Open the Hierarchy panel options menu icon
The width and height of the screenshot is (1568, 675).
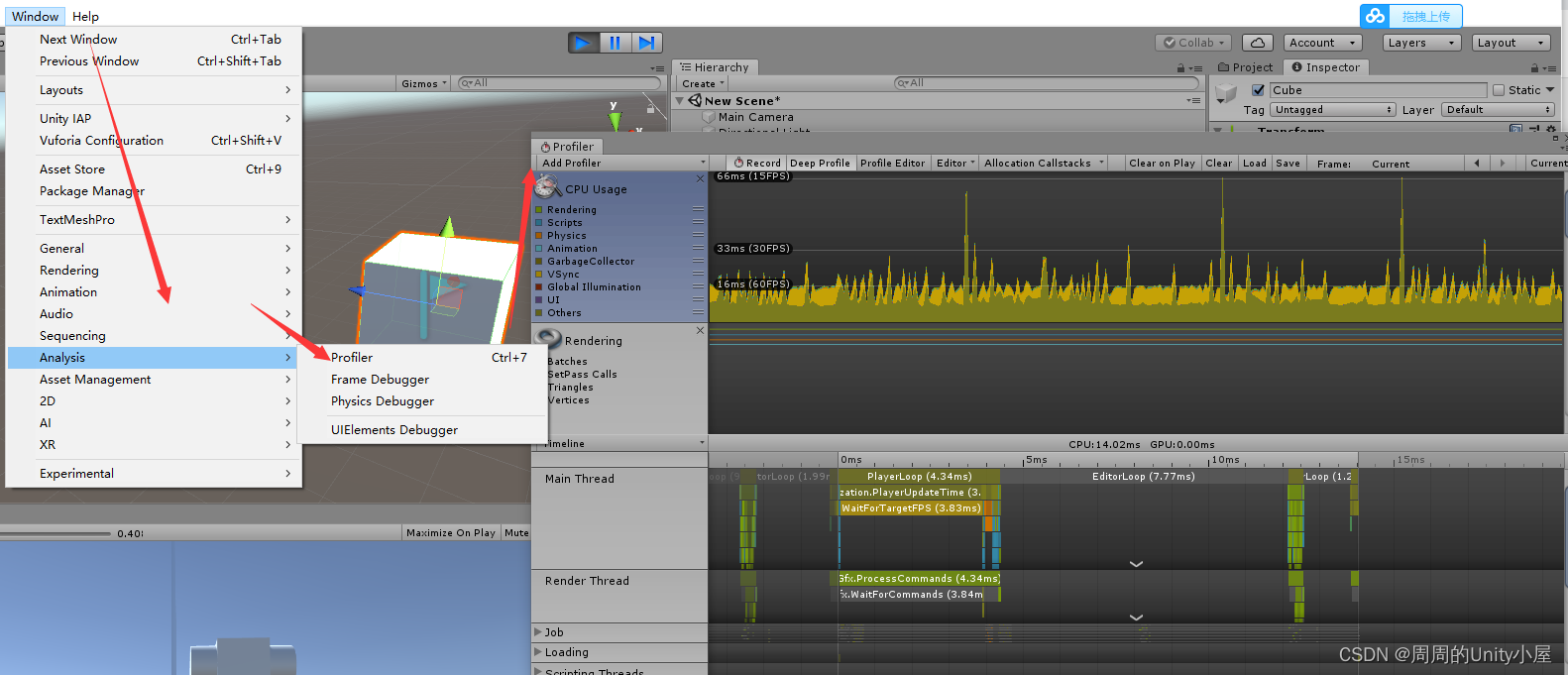tap(1195, 68)
